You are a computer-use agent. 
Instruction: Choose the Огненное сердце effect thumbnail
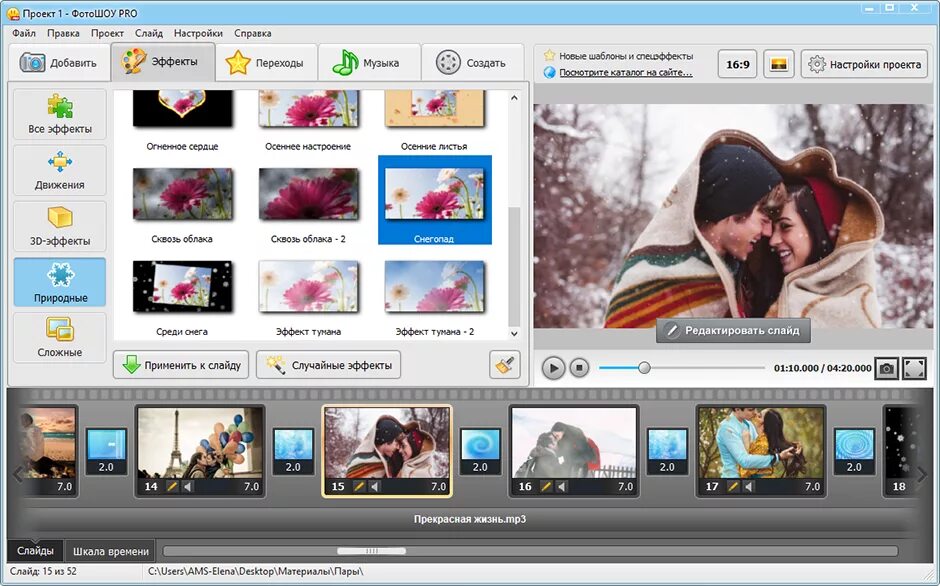tap(182, 109)
